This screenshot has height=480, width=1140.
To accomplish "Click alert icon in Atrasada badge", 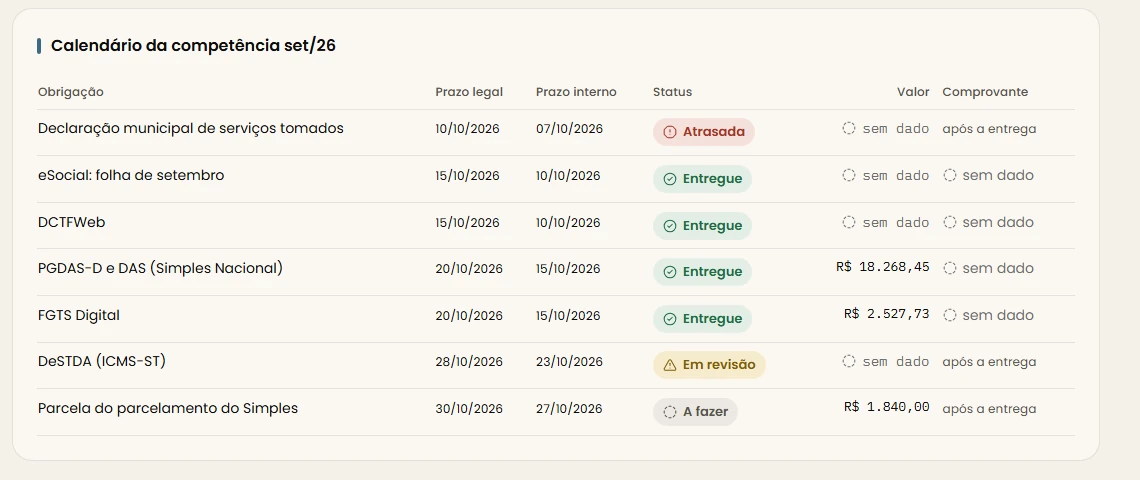I will pyautogui.click(x=670, y=132).
